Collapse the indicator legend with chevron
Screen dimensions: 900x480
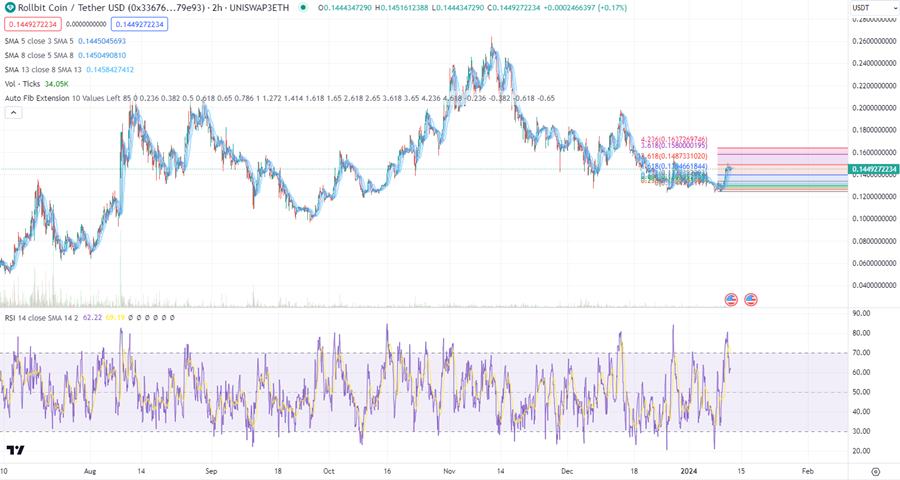(x=14, y=113)
